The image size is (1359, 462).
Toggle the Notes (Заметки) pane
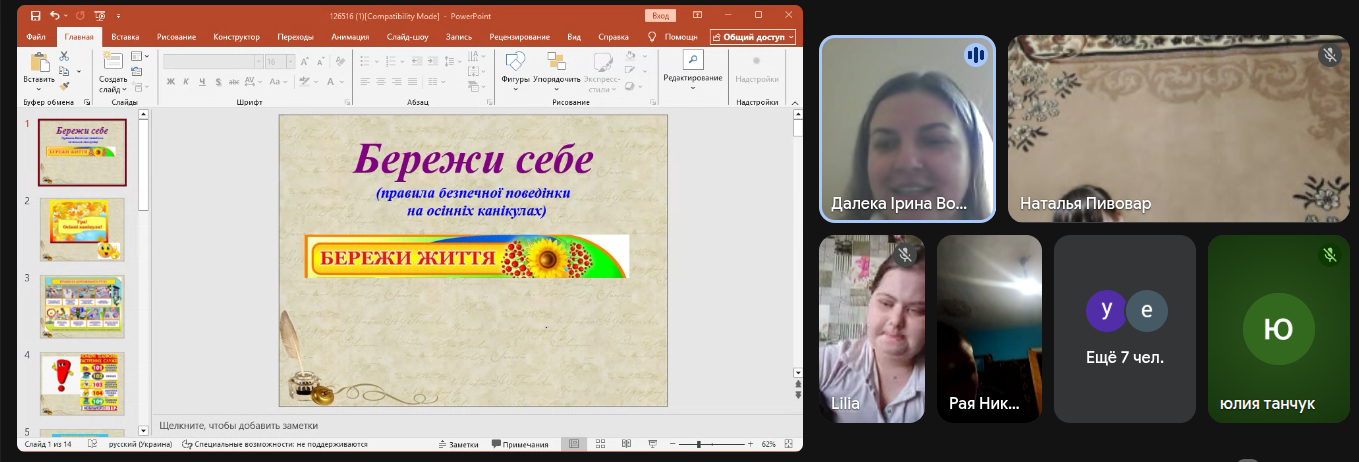457,444
